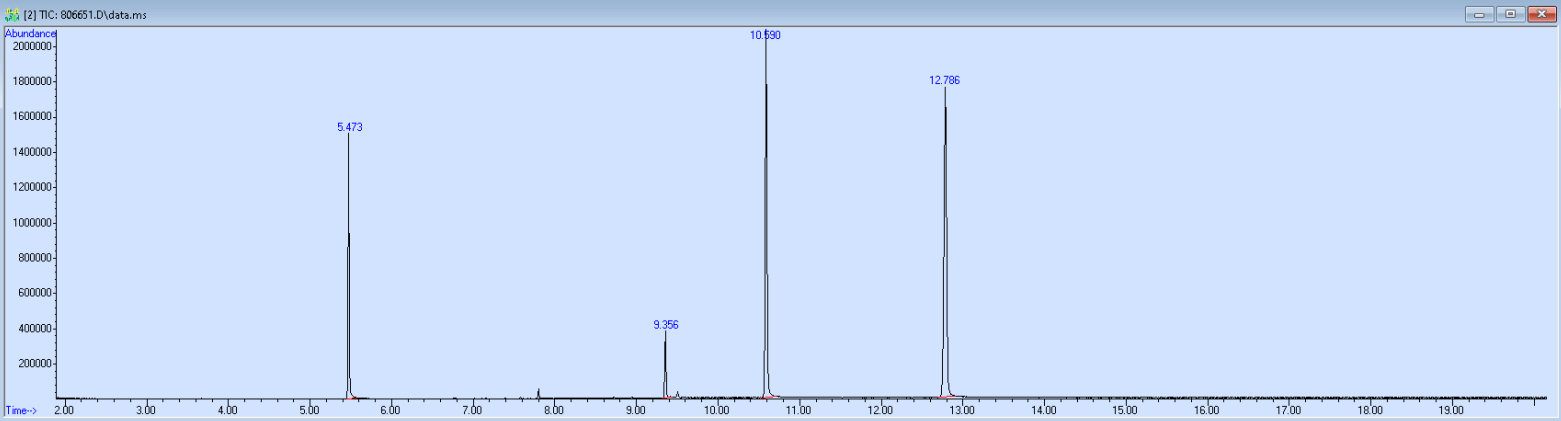Click the small unlabeled peak near 7.80
The height and width of the screenshot is (421, 1561).
[538, 393]
